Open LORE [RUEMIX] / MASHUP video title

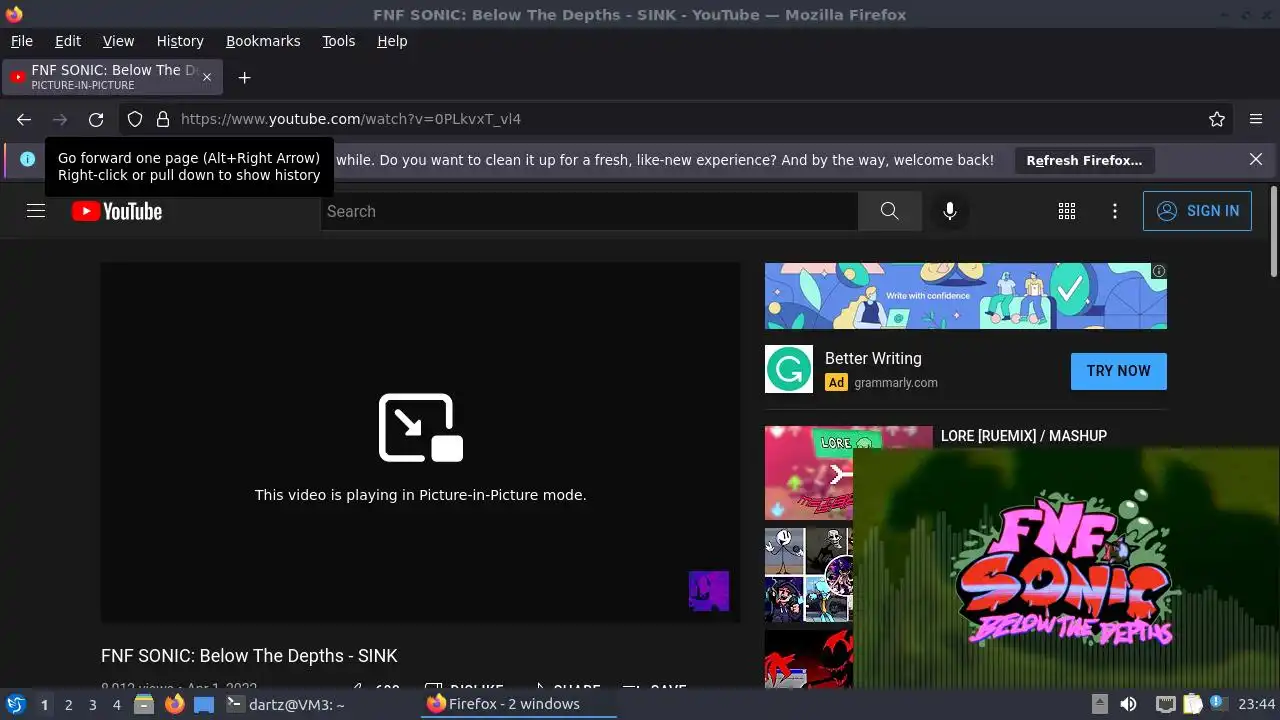coord(1024,436)
